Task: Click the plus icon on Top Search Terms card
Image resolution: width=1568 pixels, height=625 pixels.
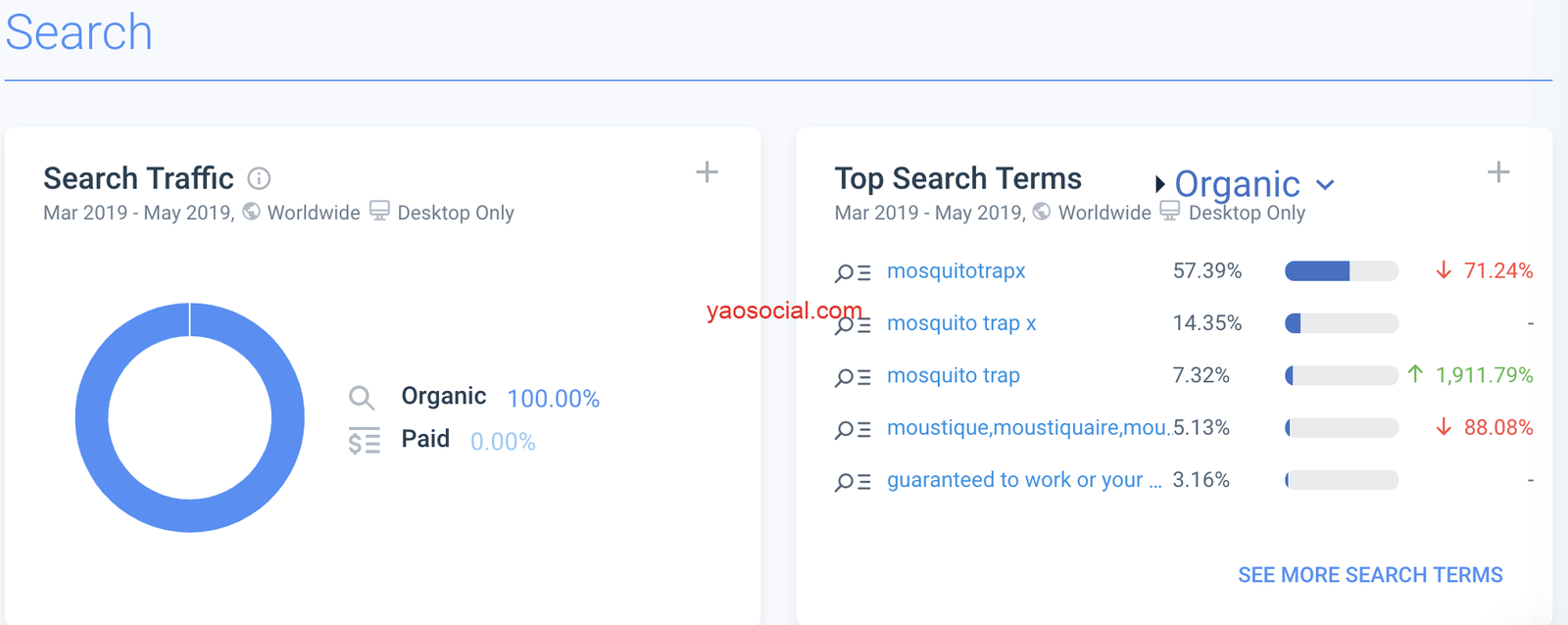Action: [1497, 172]
